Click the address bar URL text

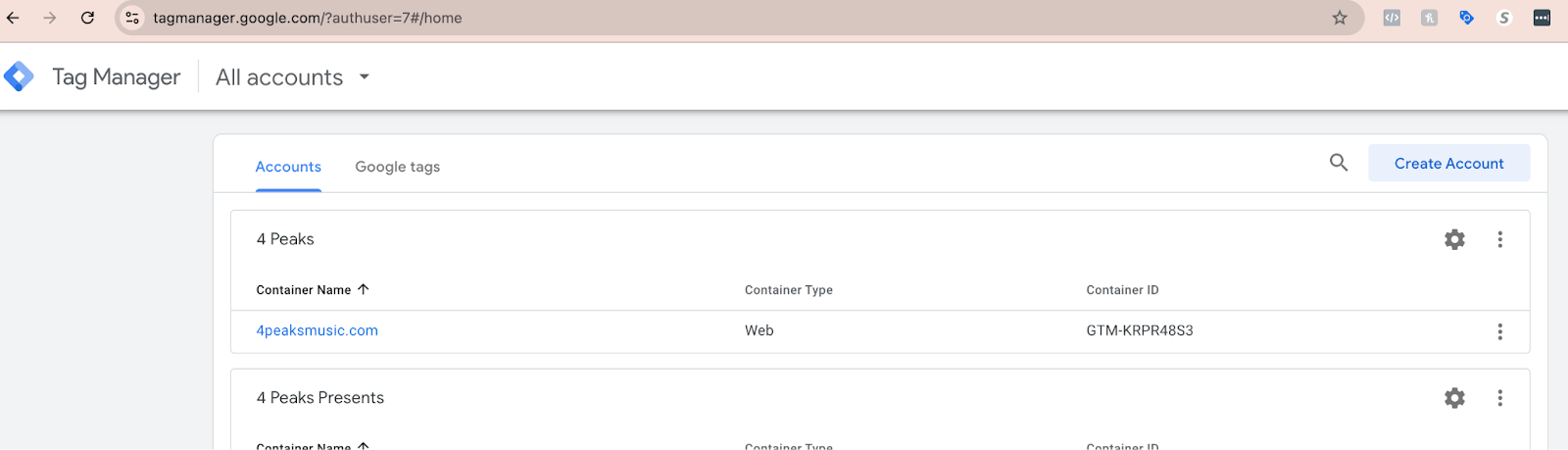[x=308, y=18]
